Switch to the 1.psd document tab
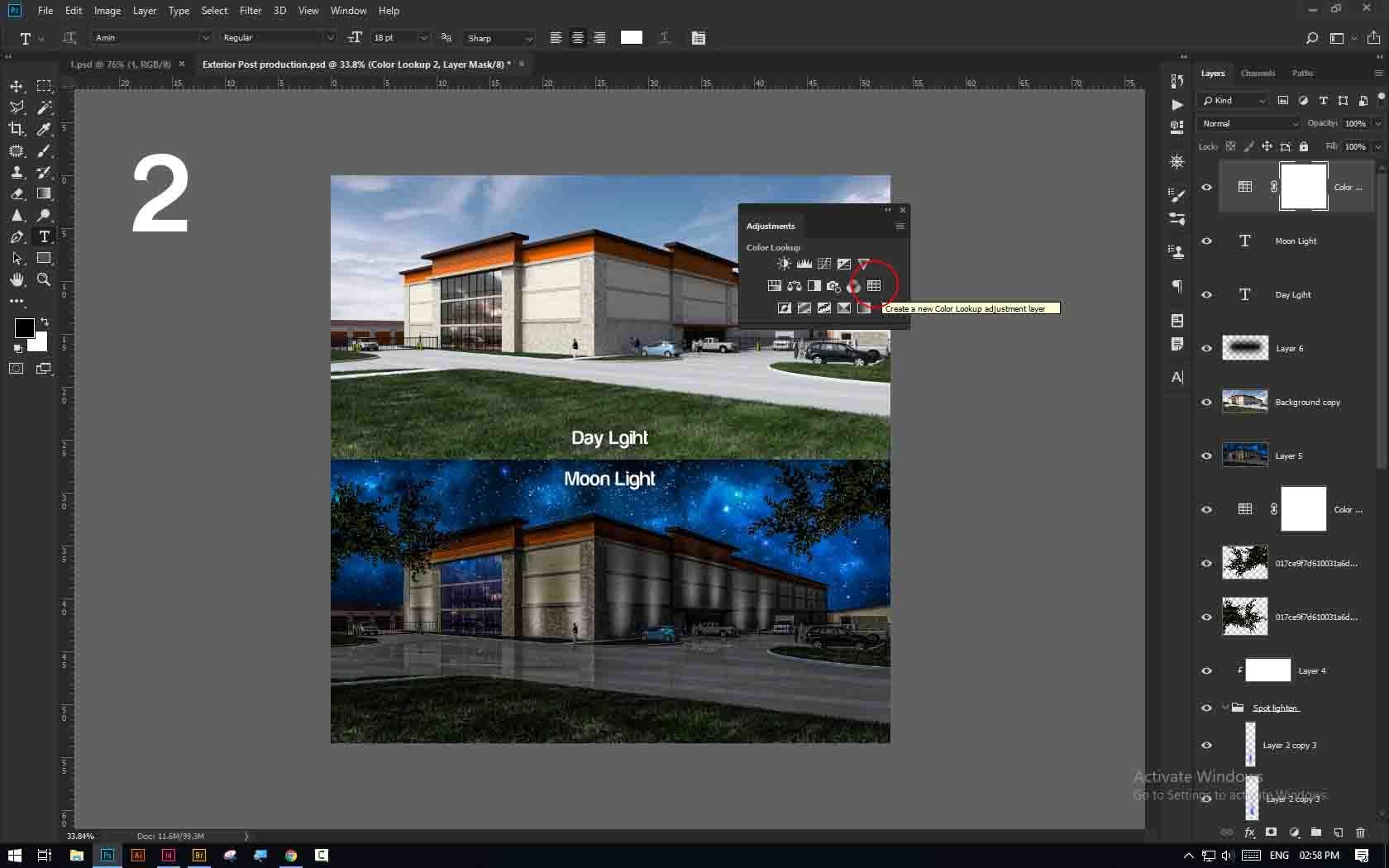This screenshot has width=1389, height=868. pos(120,64)
